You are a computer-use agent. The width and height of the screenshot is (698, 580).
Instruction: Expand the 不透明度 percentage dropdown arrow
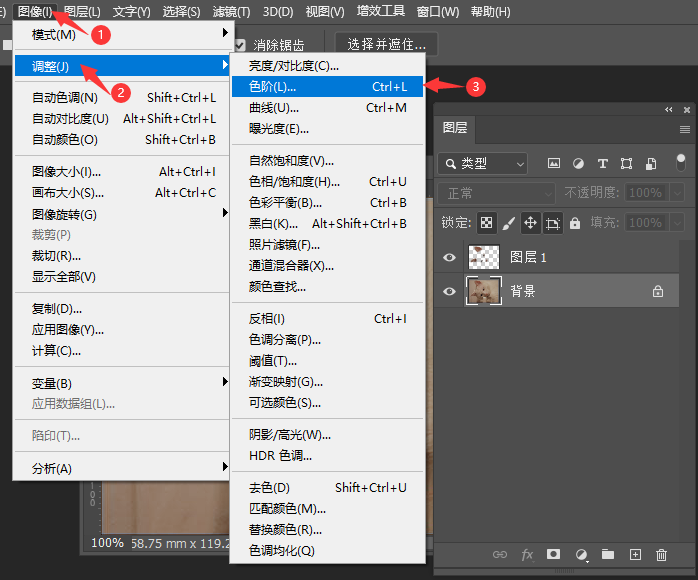pyautogui.click(x=677, y=193)
